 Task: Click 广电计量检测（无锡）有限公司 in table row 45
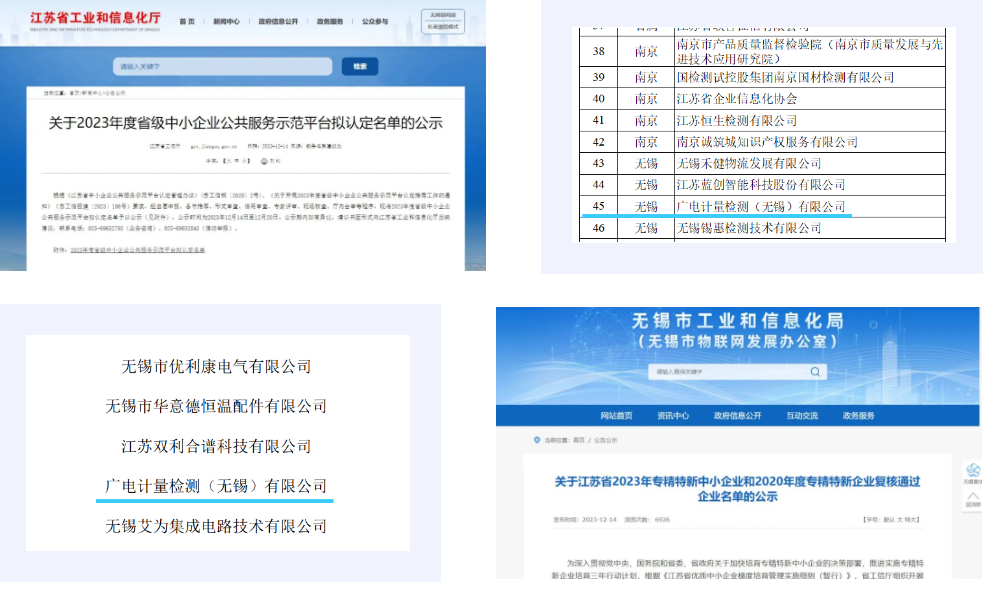click(761, 206)
